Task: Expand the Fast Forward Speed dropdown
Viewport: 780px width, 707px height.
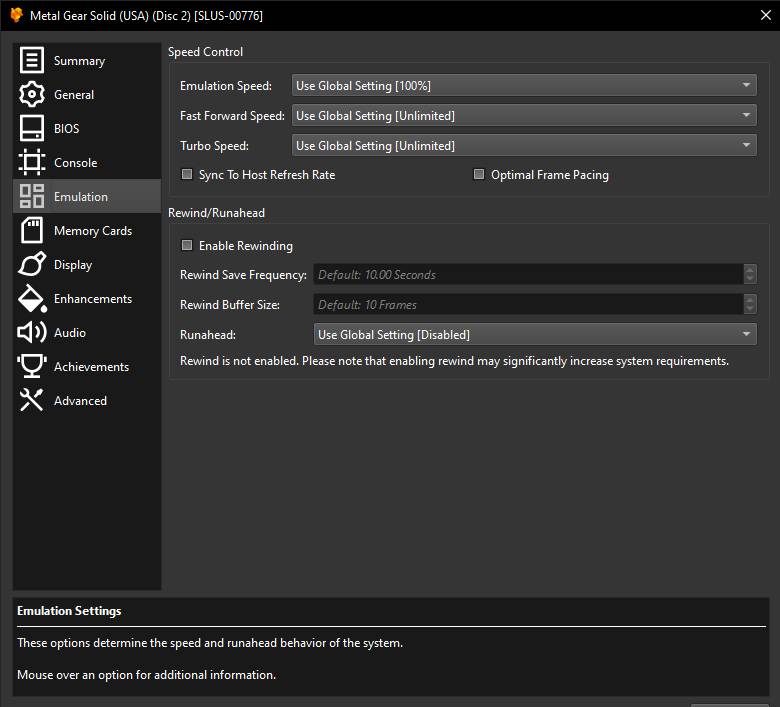Action: 524,115
